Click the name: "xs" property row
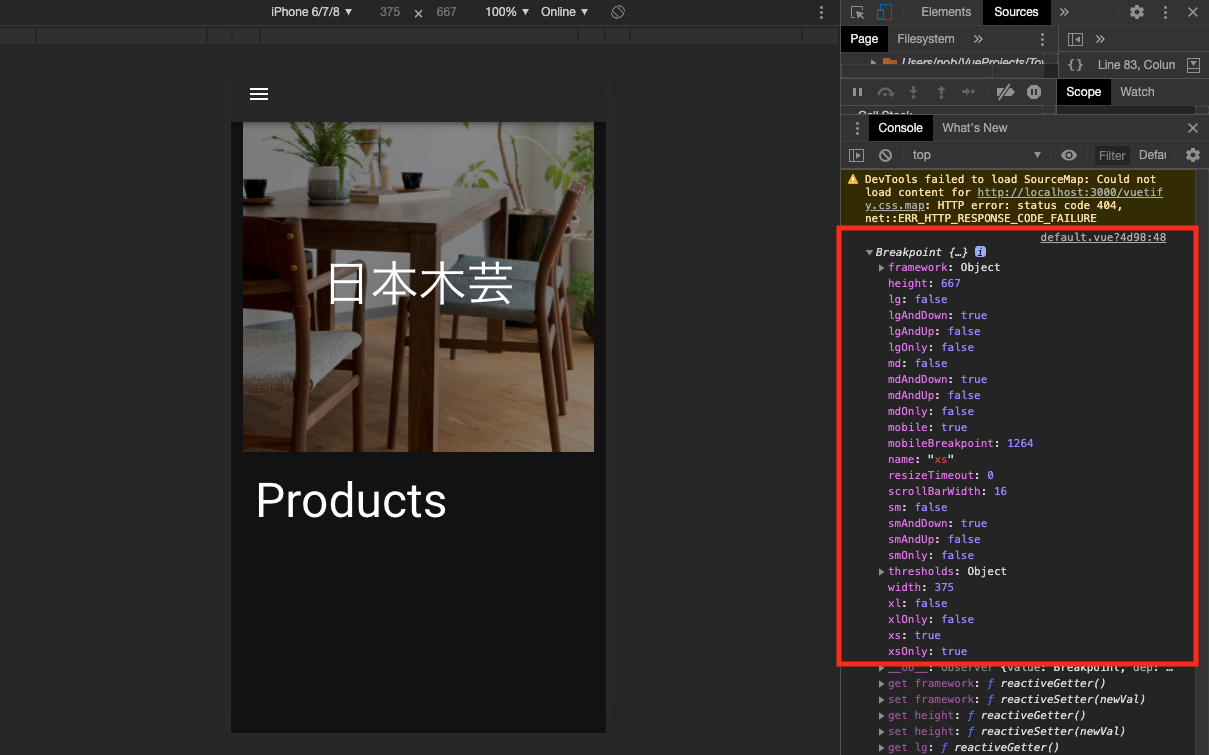Image resolution: width=1209 pixels, height=755 pixels. point(921,460)
